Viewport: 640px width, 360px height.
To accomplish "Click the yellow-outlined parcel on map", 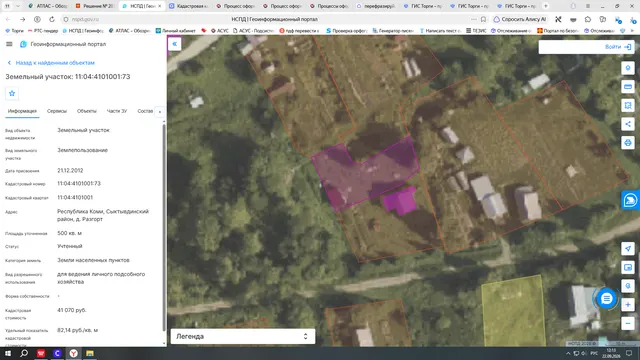I will (x=513, y=312).
